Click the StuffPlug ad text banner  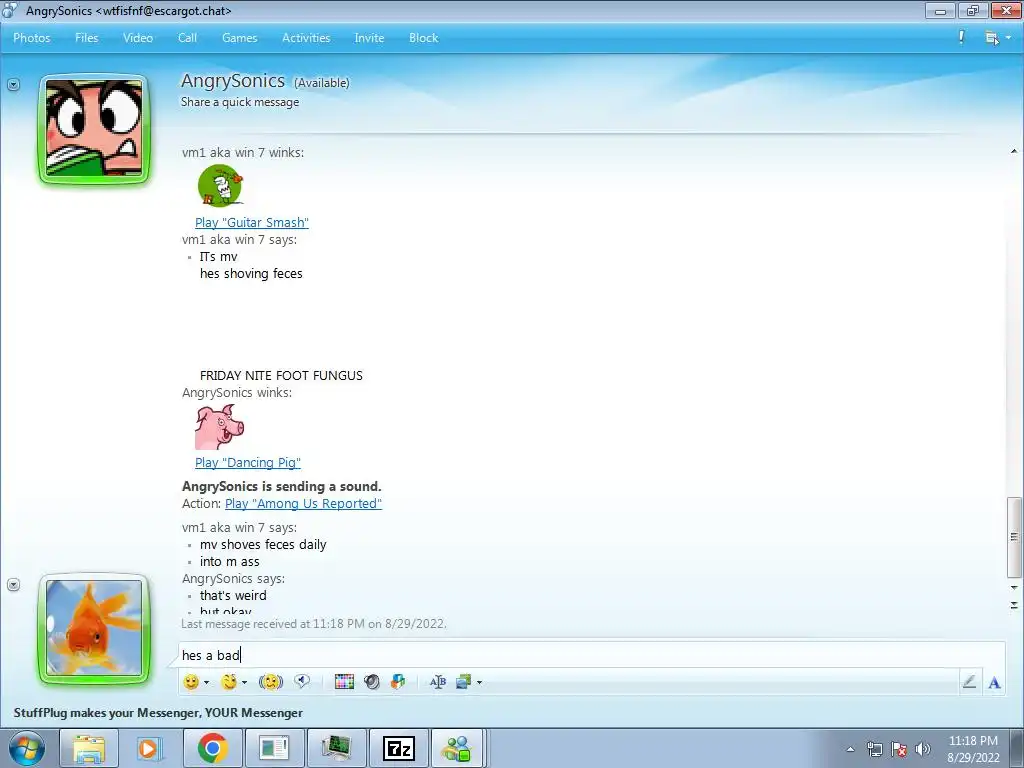point(158,713)
